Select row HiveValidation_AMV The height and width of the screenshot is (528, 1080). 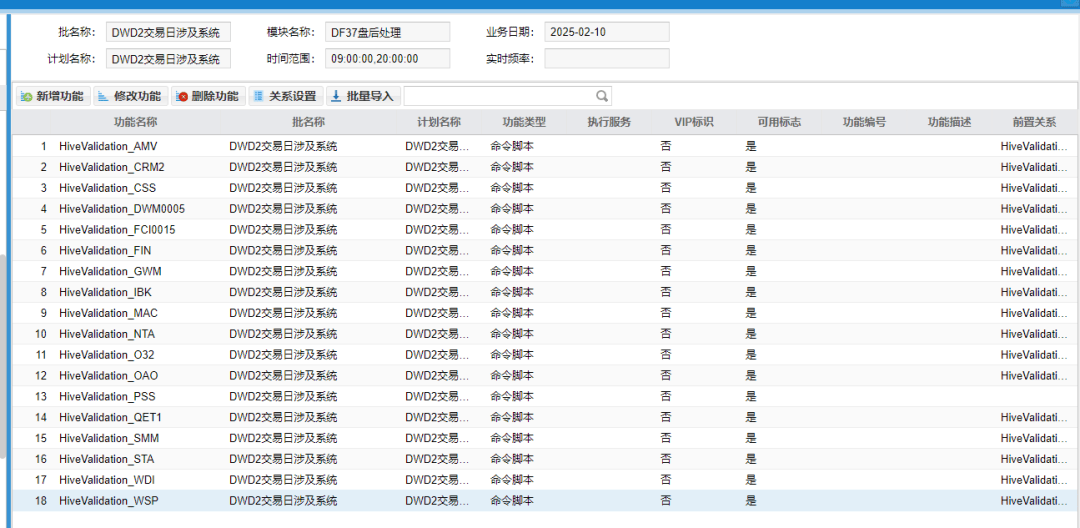tap(546, 146)
